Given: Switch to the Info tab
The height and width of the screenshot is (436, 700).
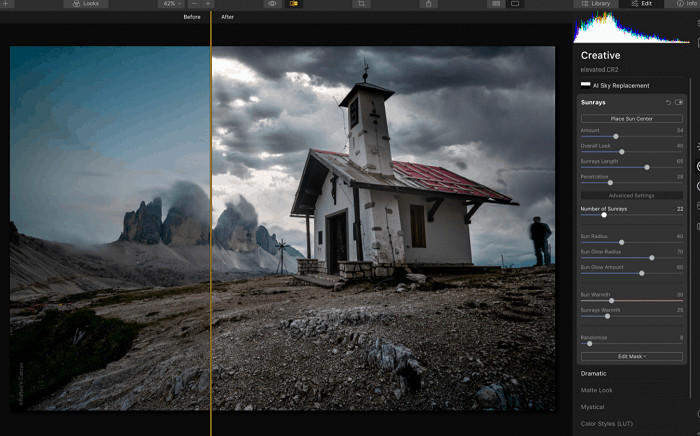Looking at the screenshot, I should coord(687,4).
